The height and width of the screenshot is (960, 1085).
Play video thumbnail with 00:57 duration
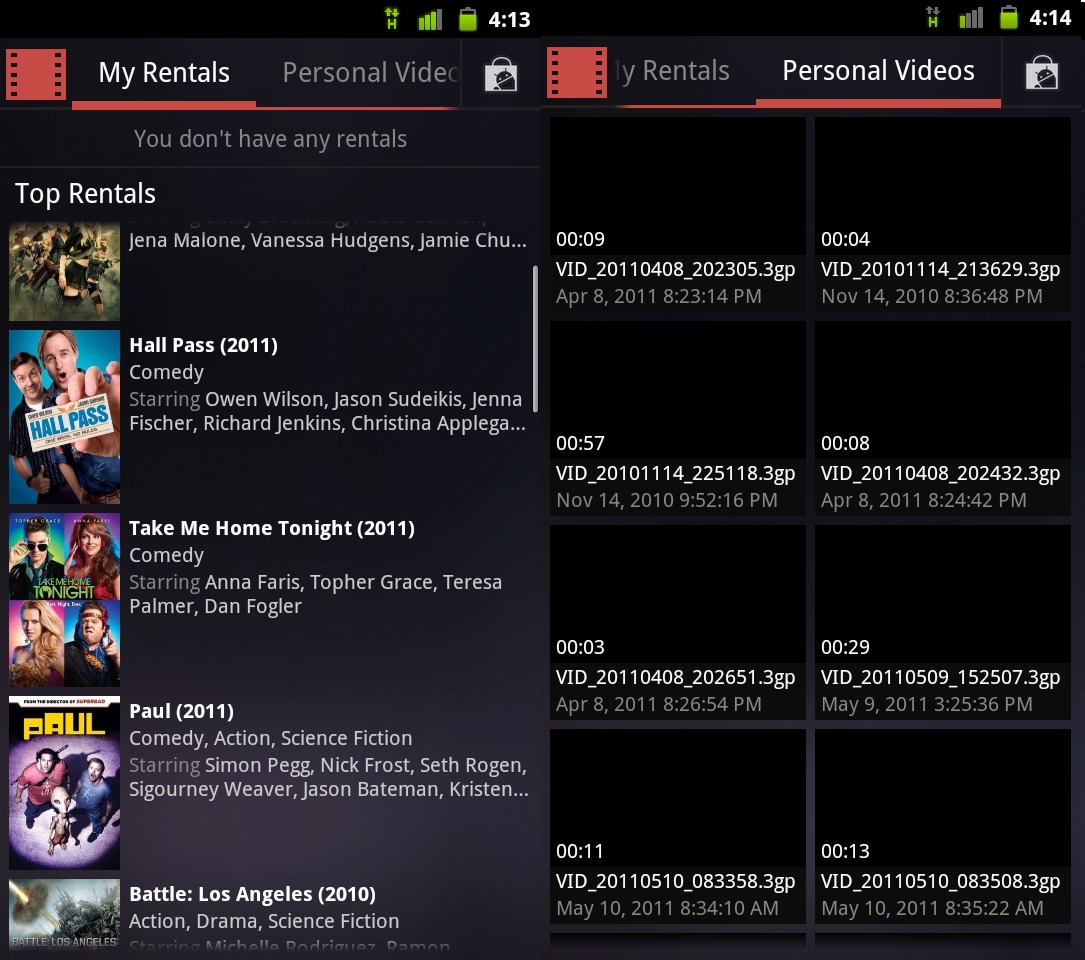click(677, 390)
